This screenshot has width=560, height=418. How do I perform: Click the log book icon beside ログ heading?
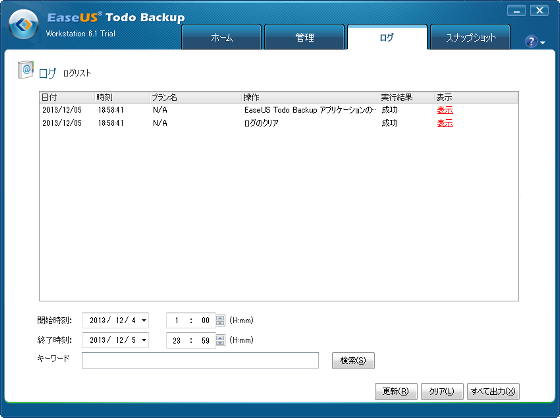(26, 70)
